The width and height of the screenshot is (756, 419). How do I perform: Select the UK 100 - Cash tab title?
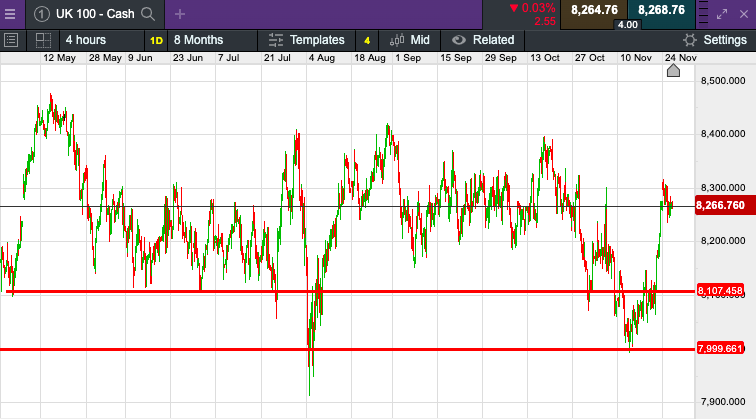coord(95,14)
